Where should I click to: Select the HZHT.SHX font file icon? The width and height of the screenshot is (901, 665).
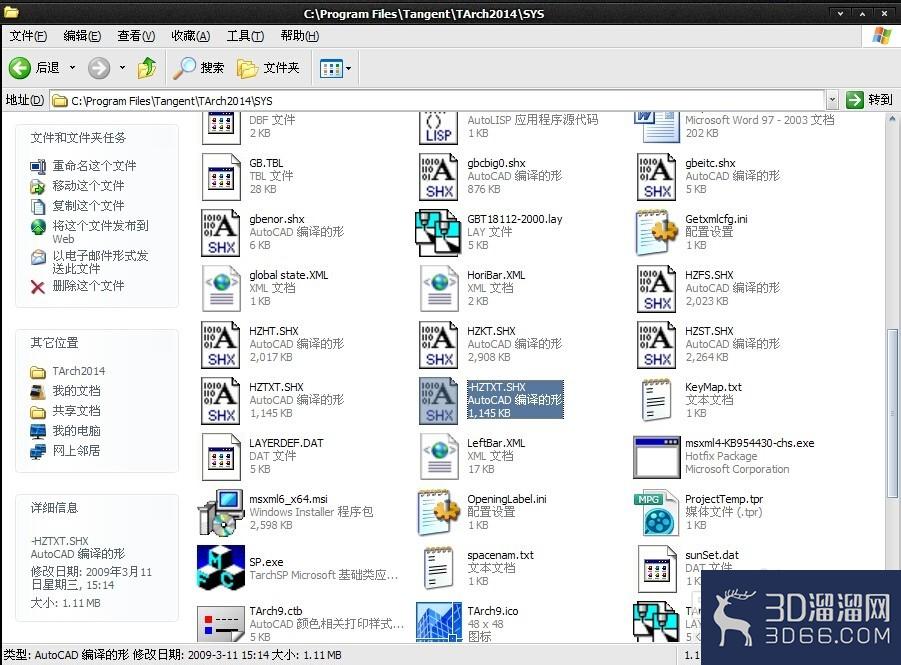point(221,344)
